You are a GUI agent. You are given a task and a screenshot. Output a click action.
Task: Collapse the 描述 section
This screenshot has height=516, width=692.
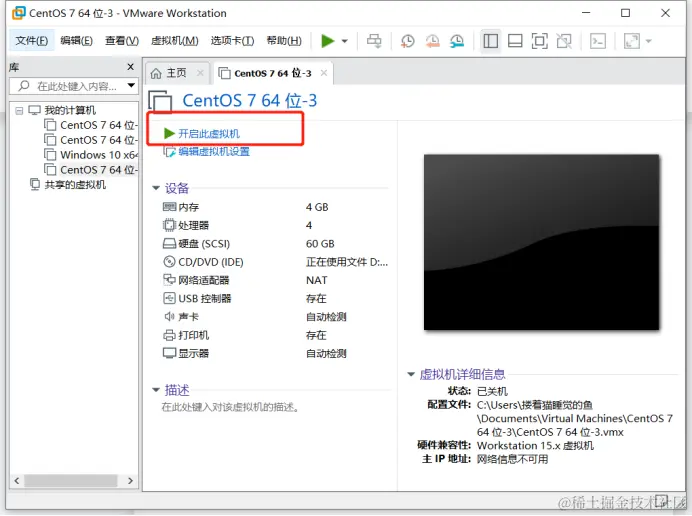tap(155, 390)
